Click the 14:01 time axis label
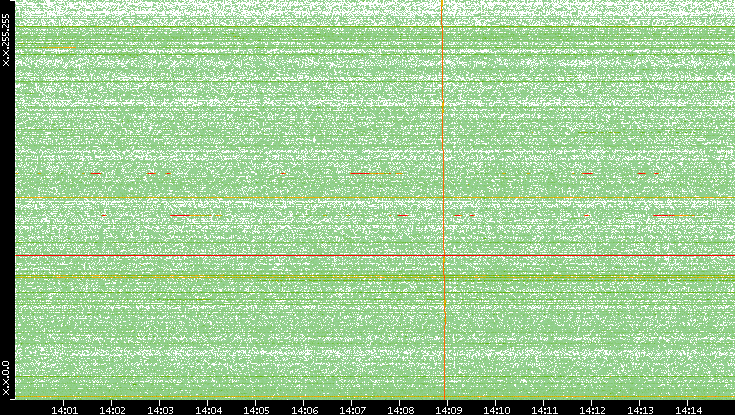 coord(64,410)
